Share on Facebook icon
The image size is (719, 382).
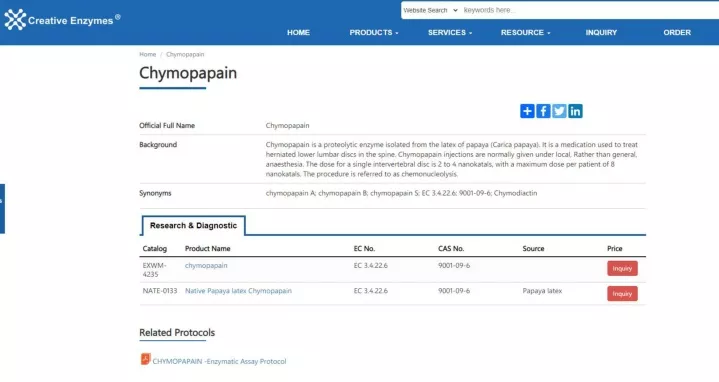(x=543, y=111)
